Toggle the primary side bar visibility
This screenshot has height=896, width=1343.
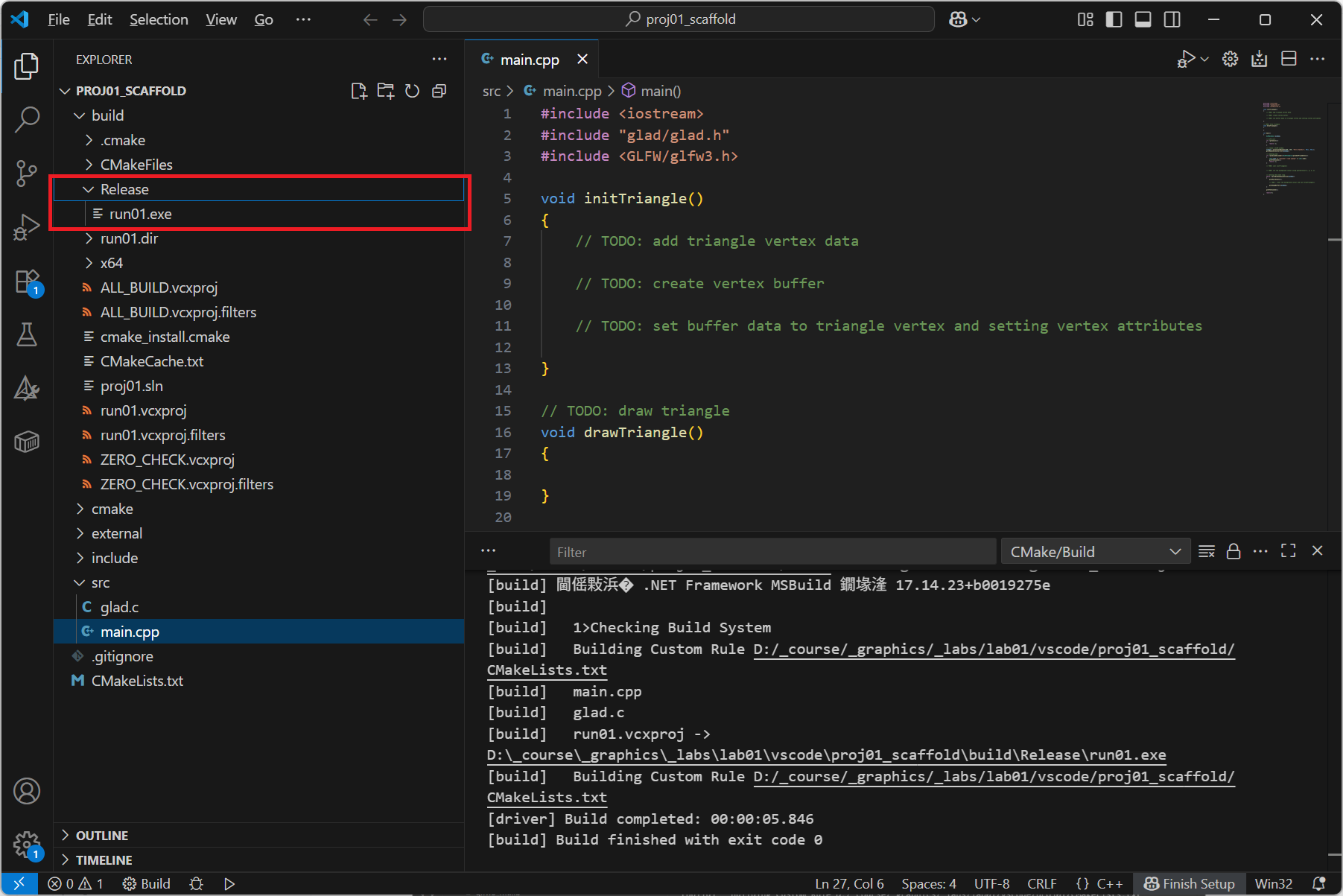(1114, 19)
